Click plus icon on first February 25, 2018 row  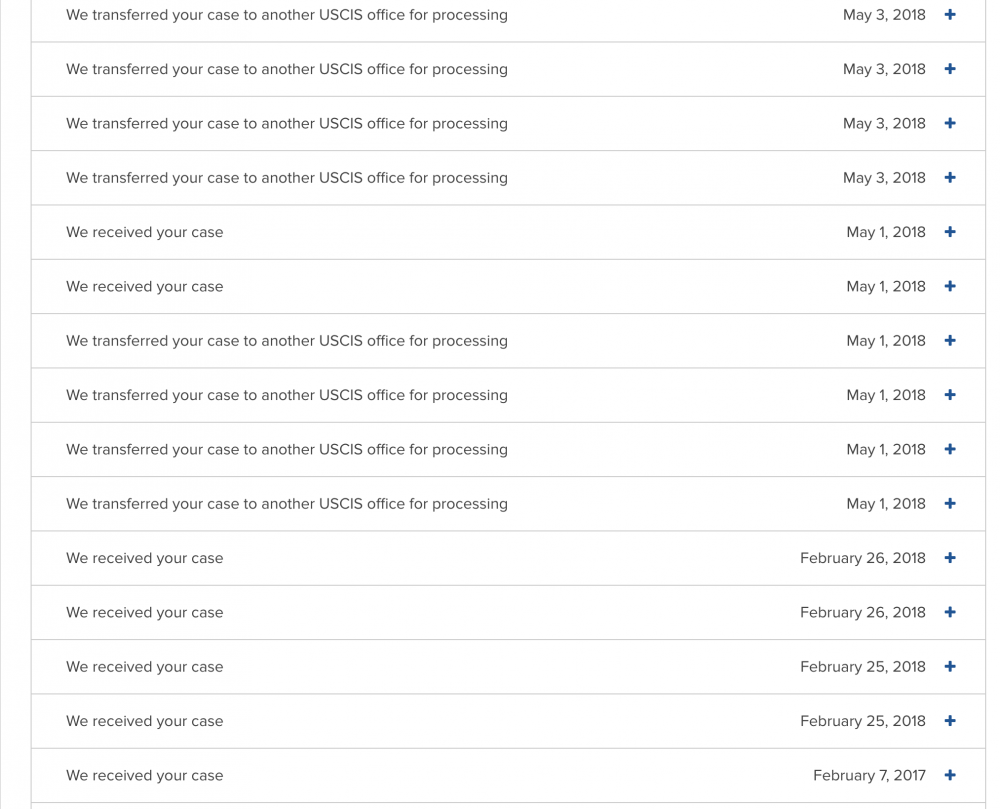(950, 667)
